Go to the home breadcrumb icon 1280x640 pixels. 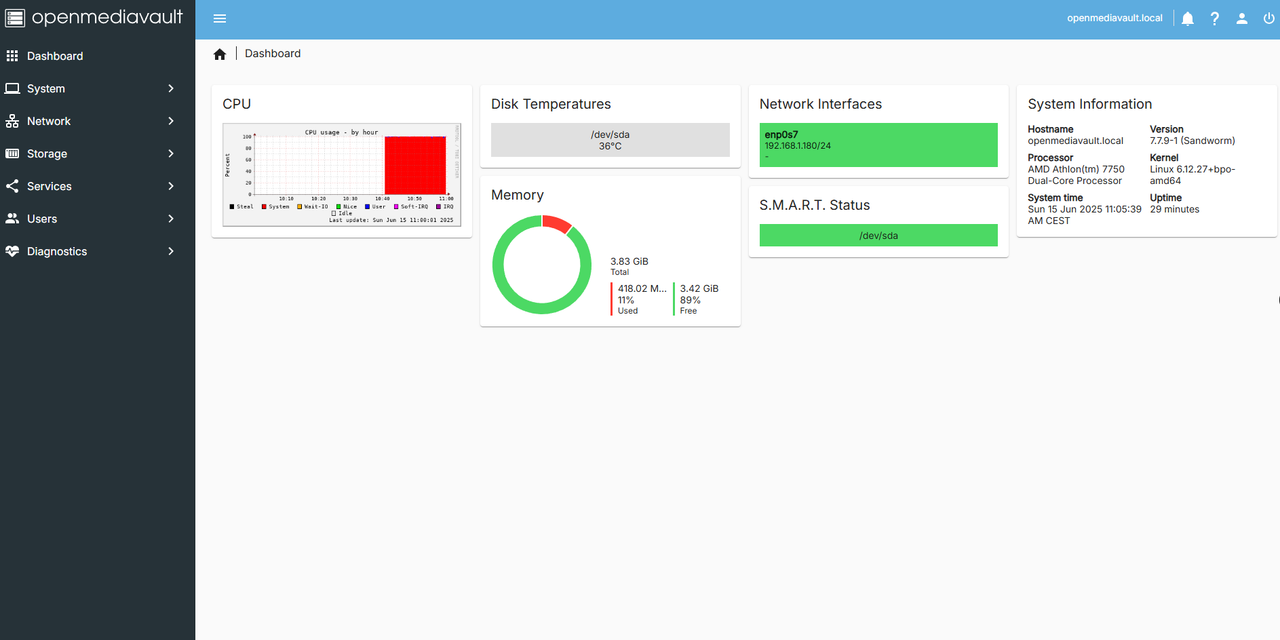pos(220,54)
